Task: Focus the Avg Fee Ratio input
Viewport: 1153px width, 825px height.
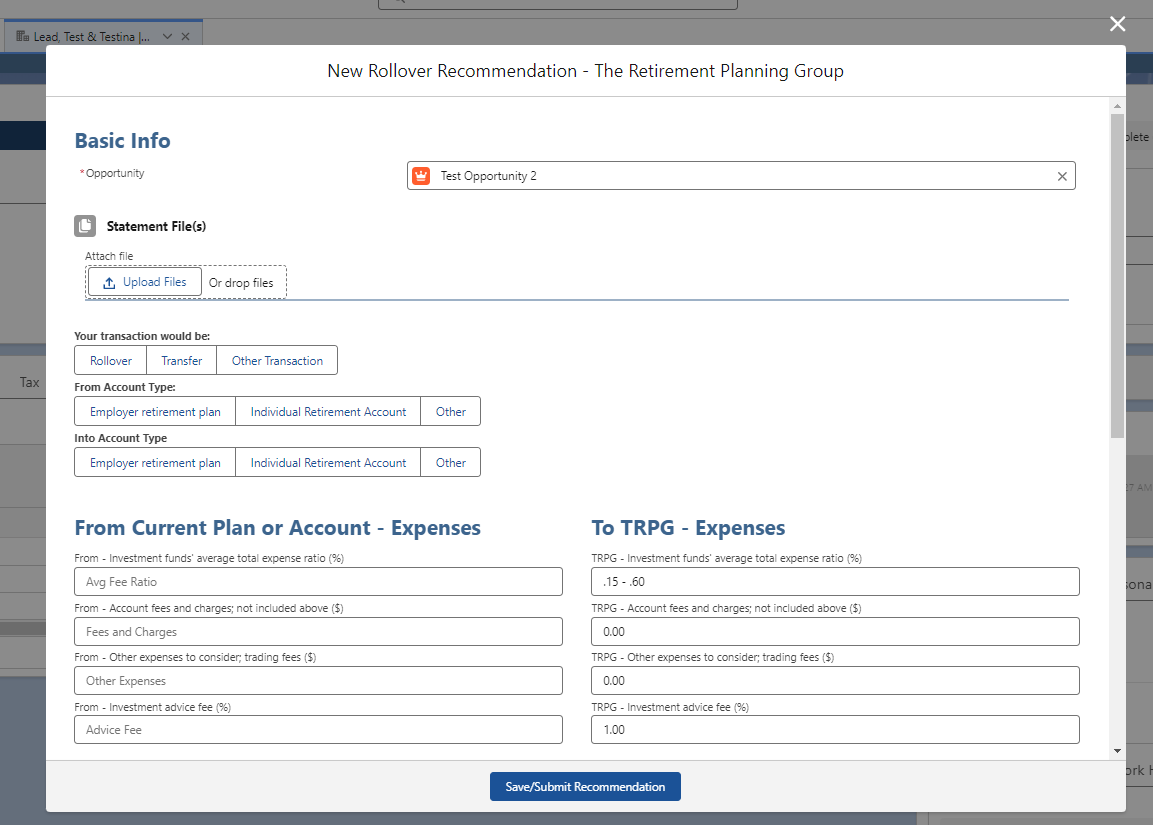Action: click(x=318, y=582)
